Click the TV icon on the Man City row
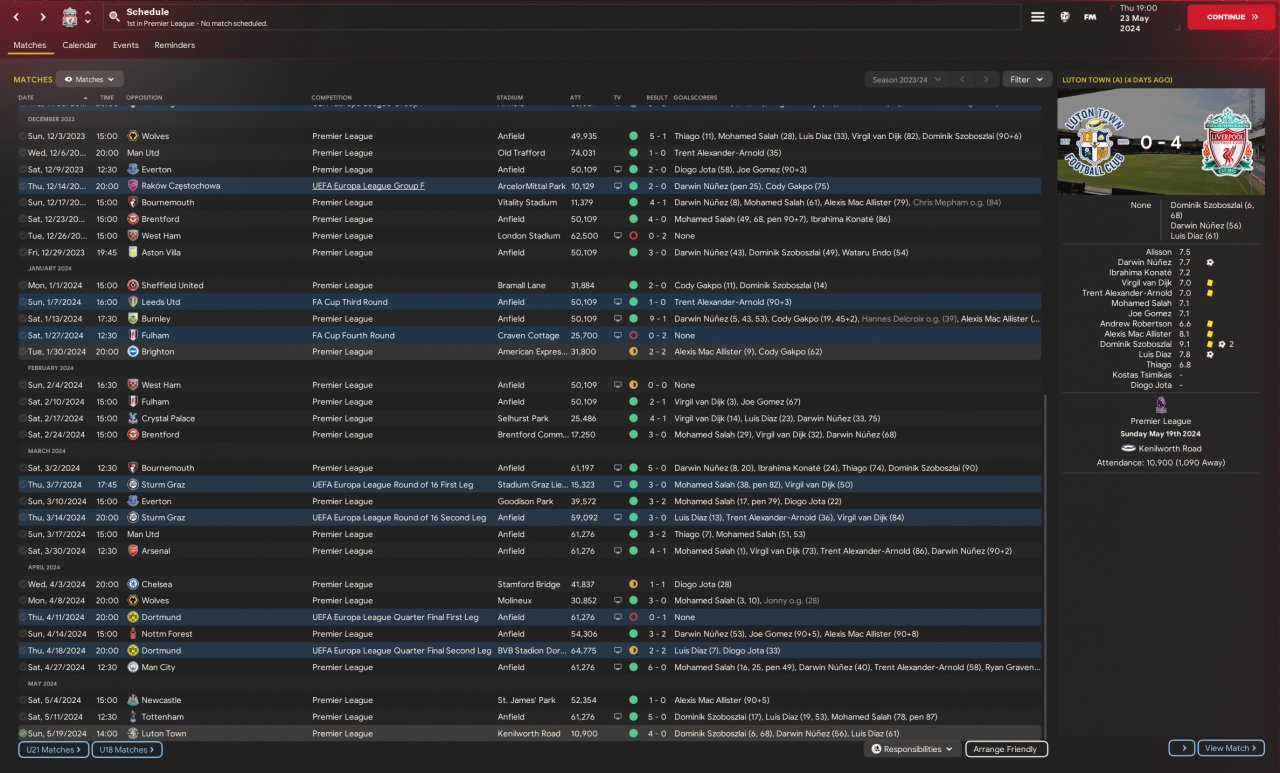The image size is (1280, 773). coord(617,667)
